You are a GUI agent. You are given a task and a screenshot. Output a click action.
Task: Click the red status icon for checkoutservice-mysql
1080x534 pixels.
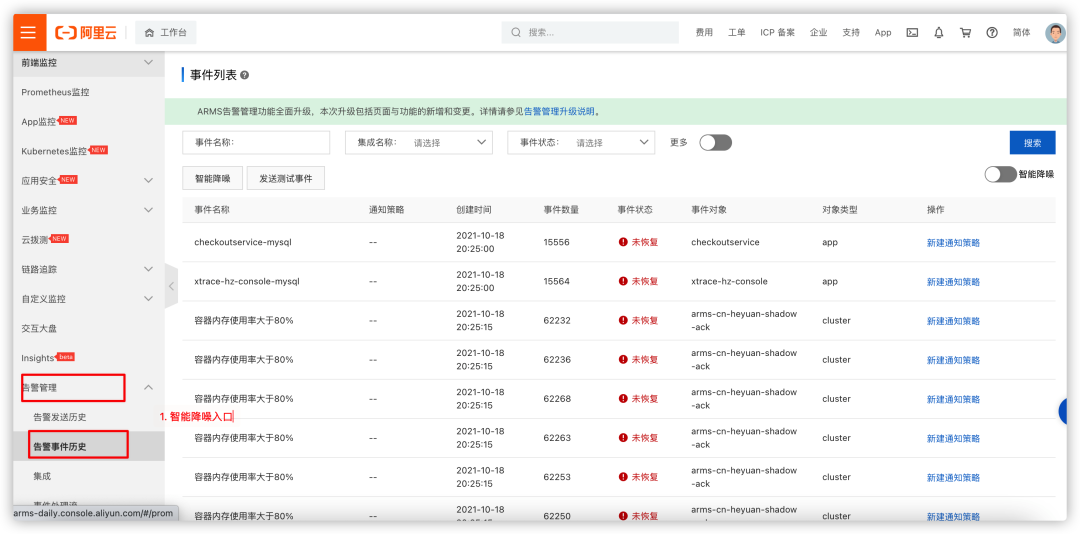point(623,242)
